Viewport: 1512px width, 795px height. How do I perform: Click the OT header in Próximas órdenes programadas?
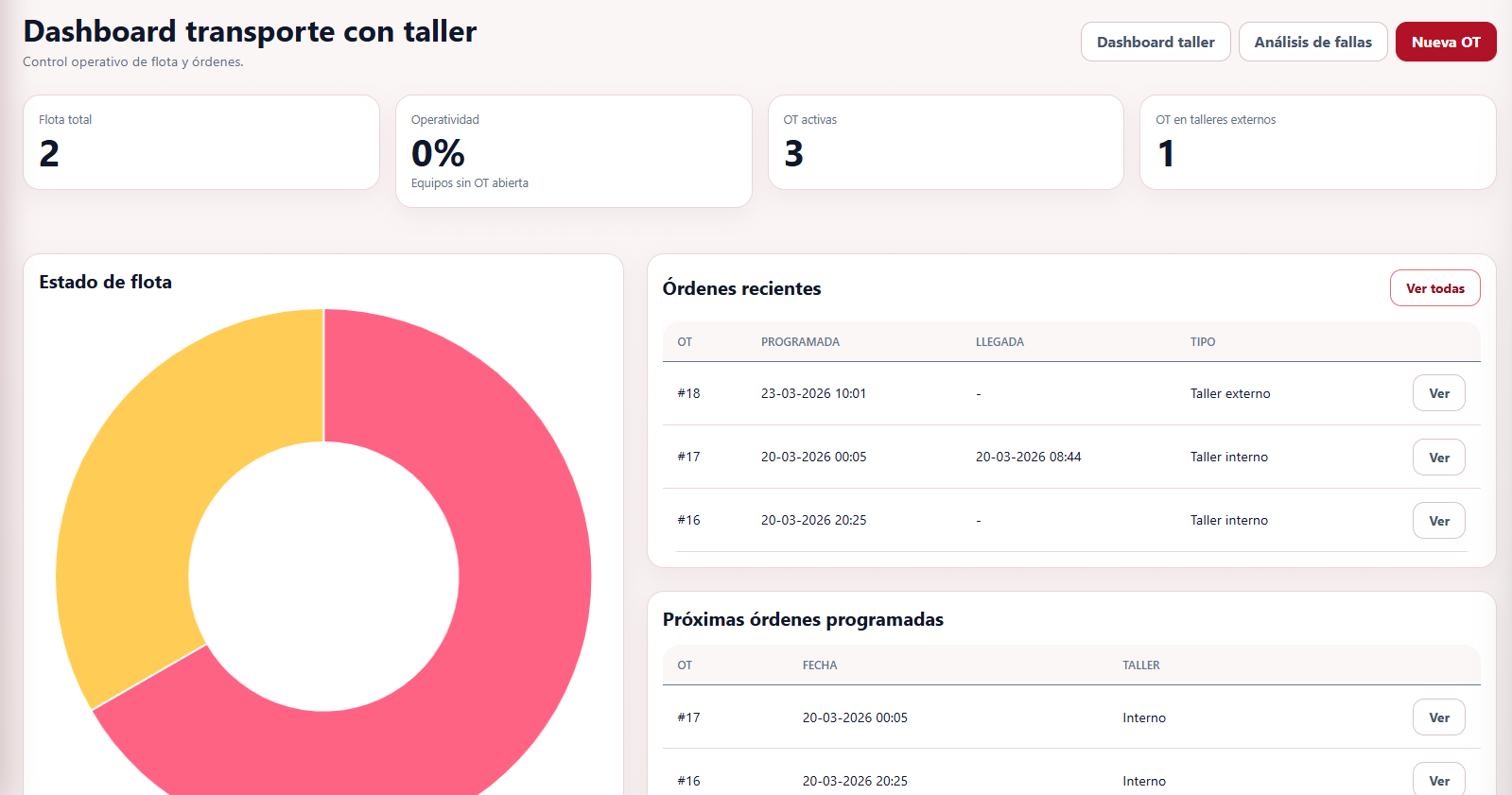[685, 665]
